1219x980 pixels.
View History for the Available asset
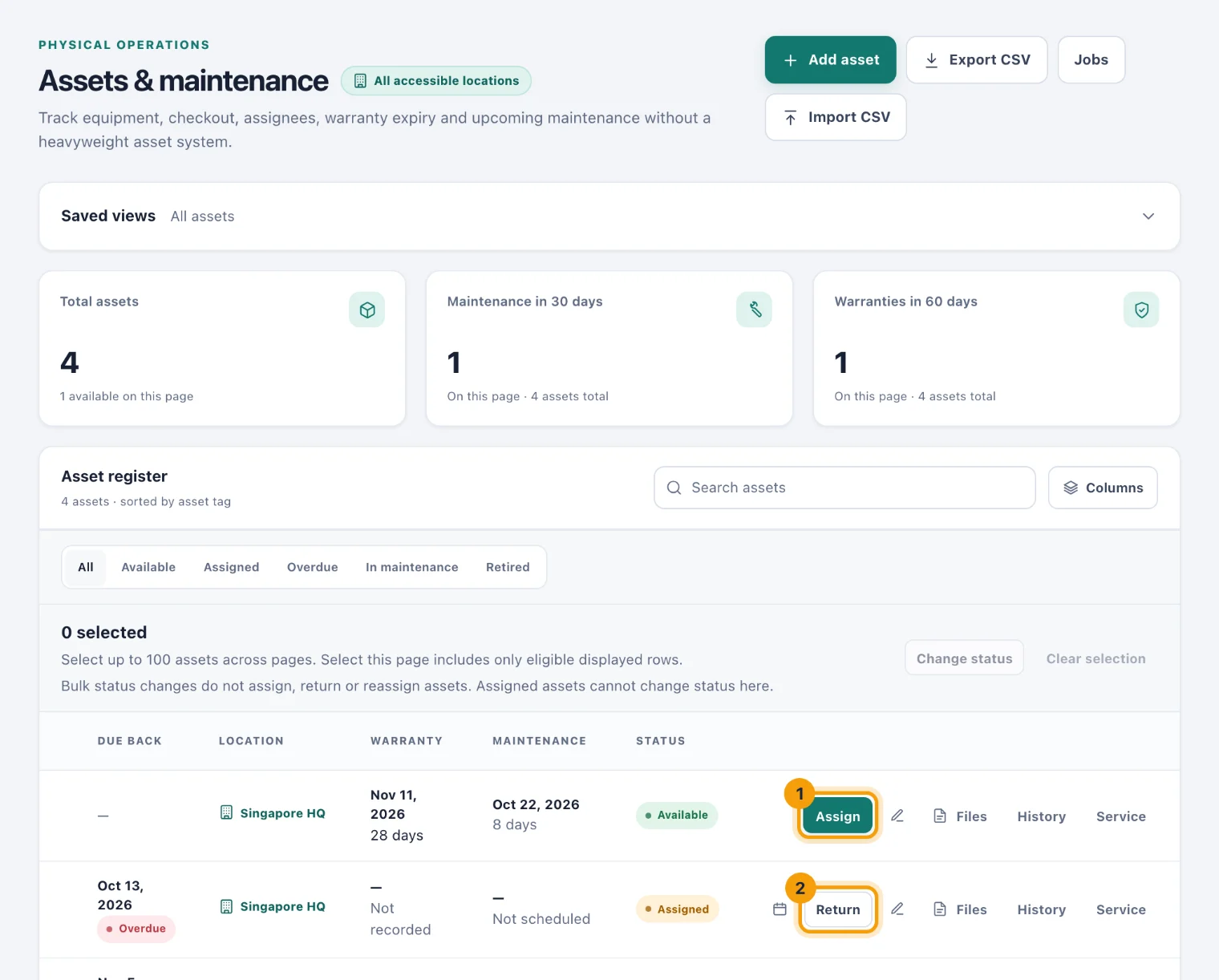click(x=1041, y=816)
